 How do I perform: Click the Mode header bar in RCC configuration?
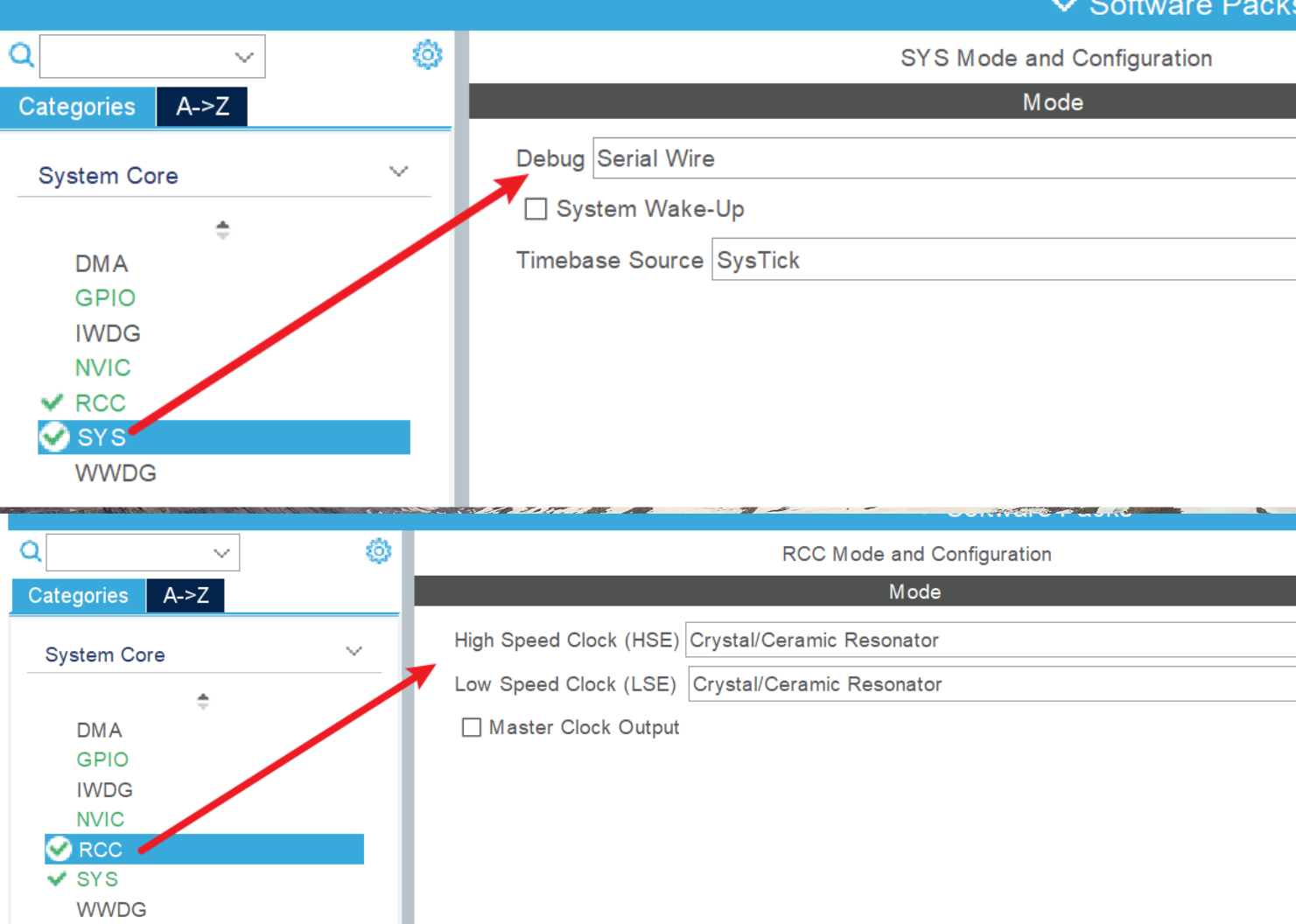tap(855, 591)
